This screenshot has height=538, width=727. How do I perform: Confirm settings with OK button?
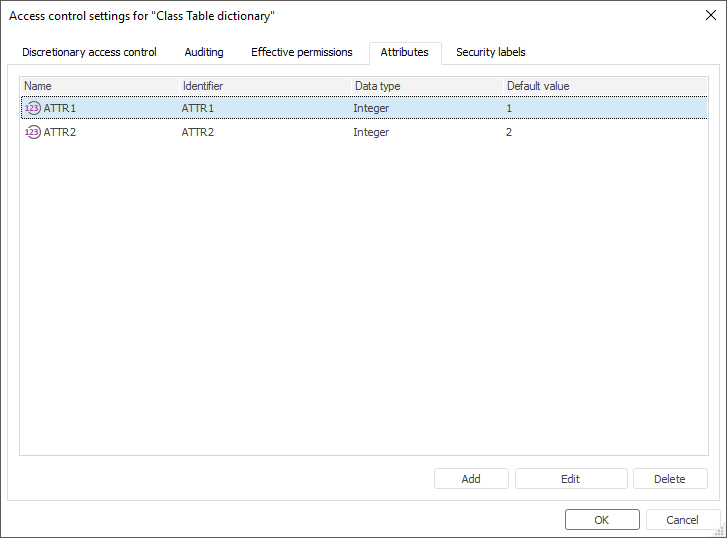pos(601,520)
